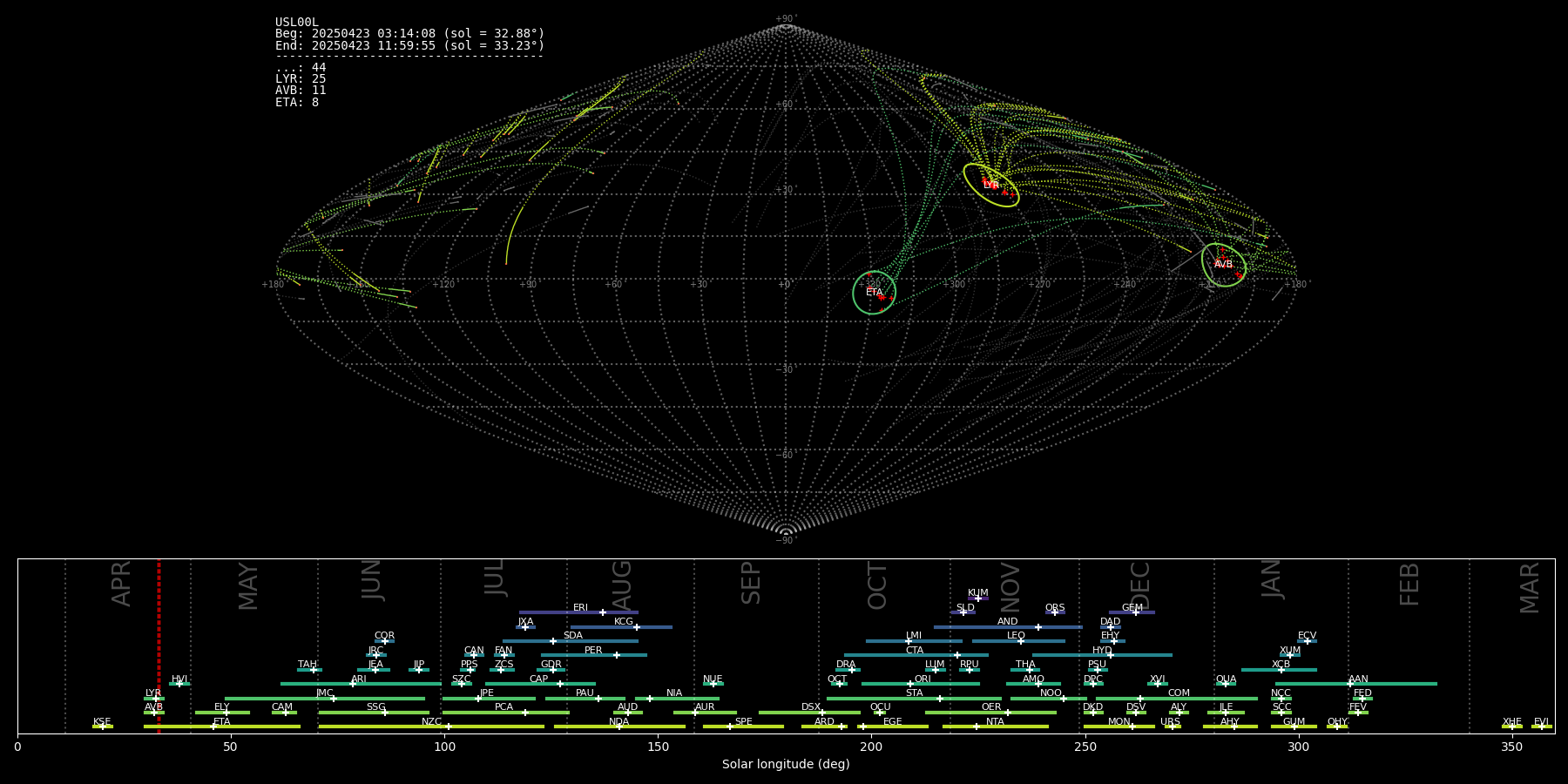This screenshot has height=784, width=1568.
Task: Click the COM shower bar
Action: (x=1177, y=699)
